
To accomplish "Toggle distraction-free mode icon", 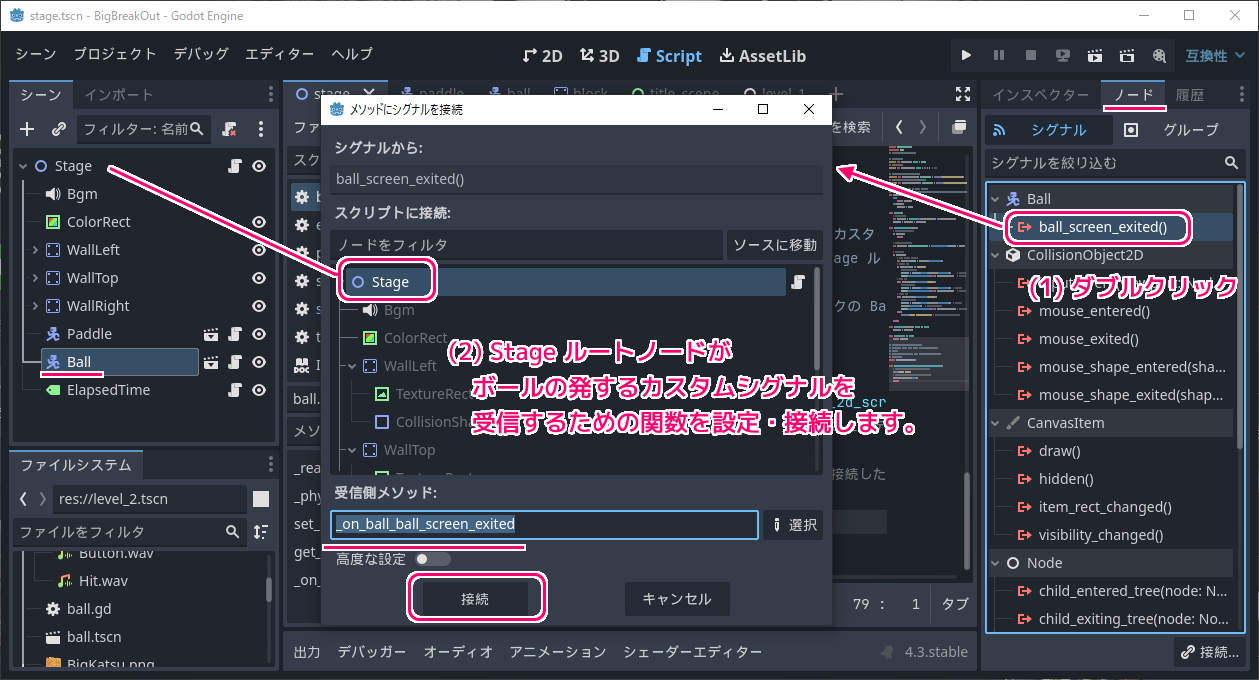I will pyautogui.click(x=963, y=94).
